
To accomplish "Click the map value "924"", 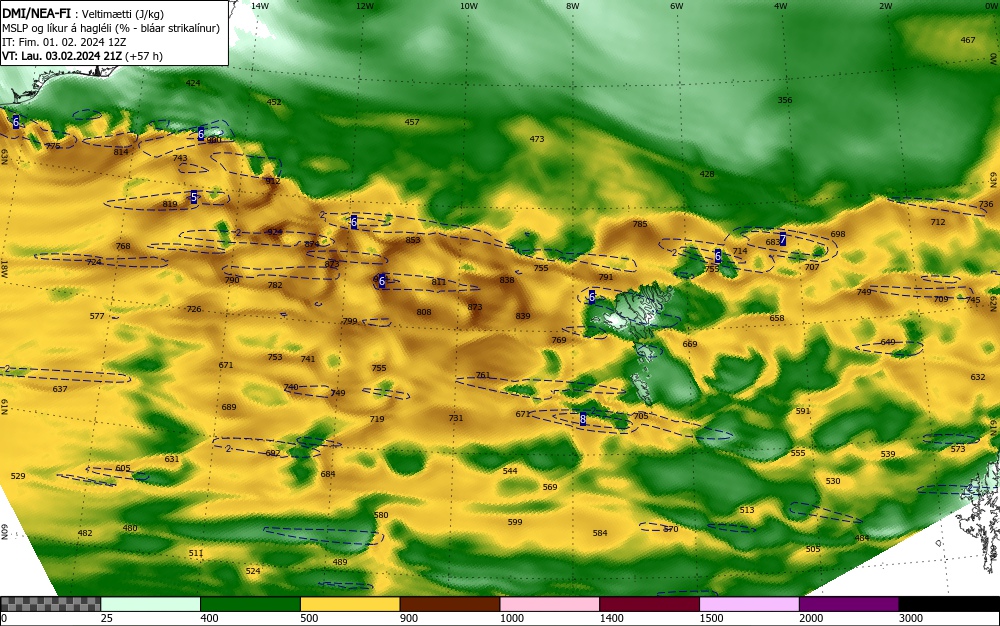I will point(275,231).
